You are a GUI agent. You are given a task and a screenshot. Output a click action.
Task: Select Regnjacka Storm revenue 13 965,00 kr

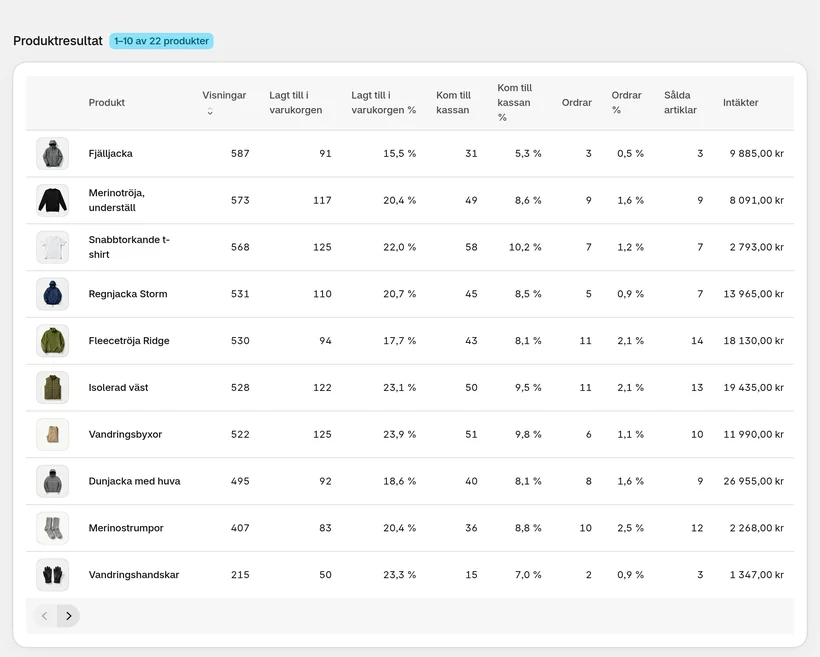point(754,294)
